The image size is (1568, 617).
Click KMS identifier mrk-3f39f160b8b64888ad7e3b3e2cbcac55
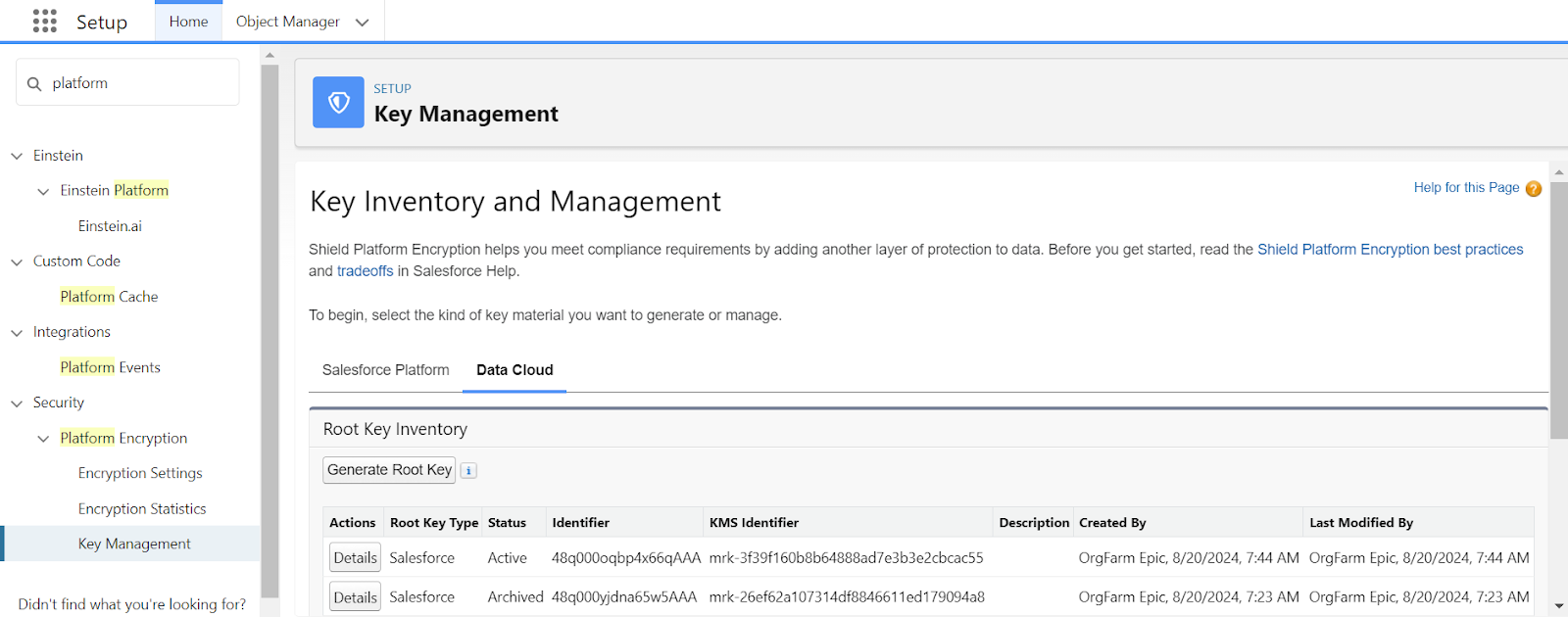pos(846,558)
